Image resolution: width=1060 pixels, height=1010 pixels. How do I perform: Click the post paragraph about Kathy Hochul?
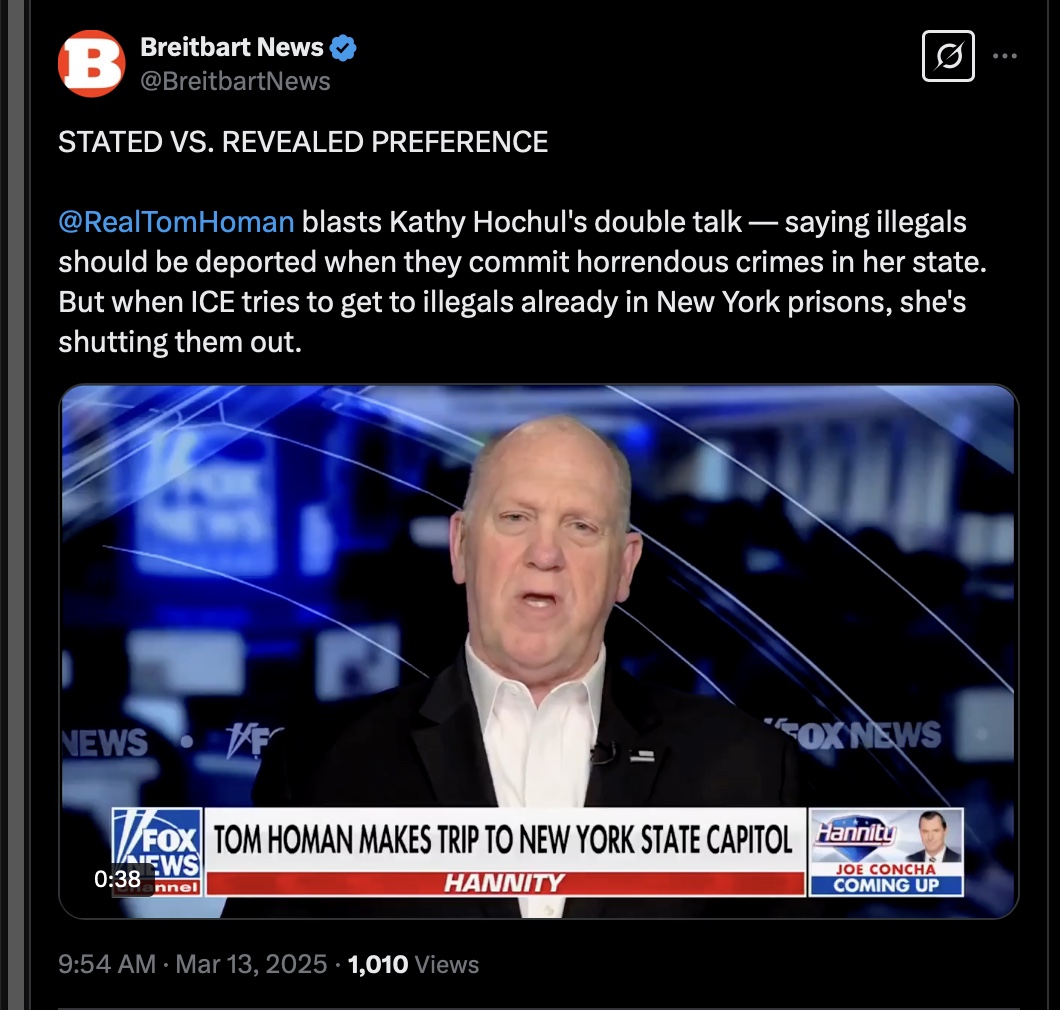(x=522, y=282)
